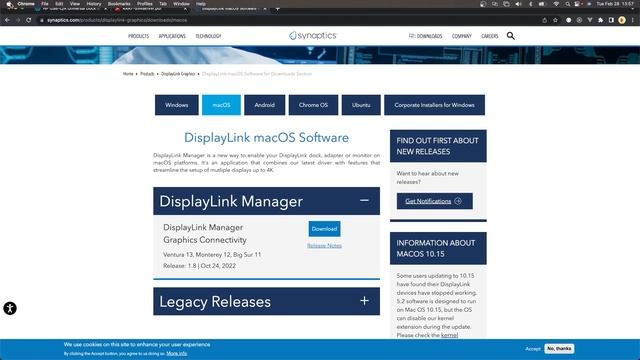Open the Downloads header link

(x=425, y=36)
